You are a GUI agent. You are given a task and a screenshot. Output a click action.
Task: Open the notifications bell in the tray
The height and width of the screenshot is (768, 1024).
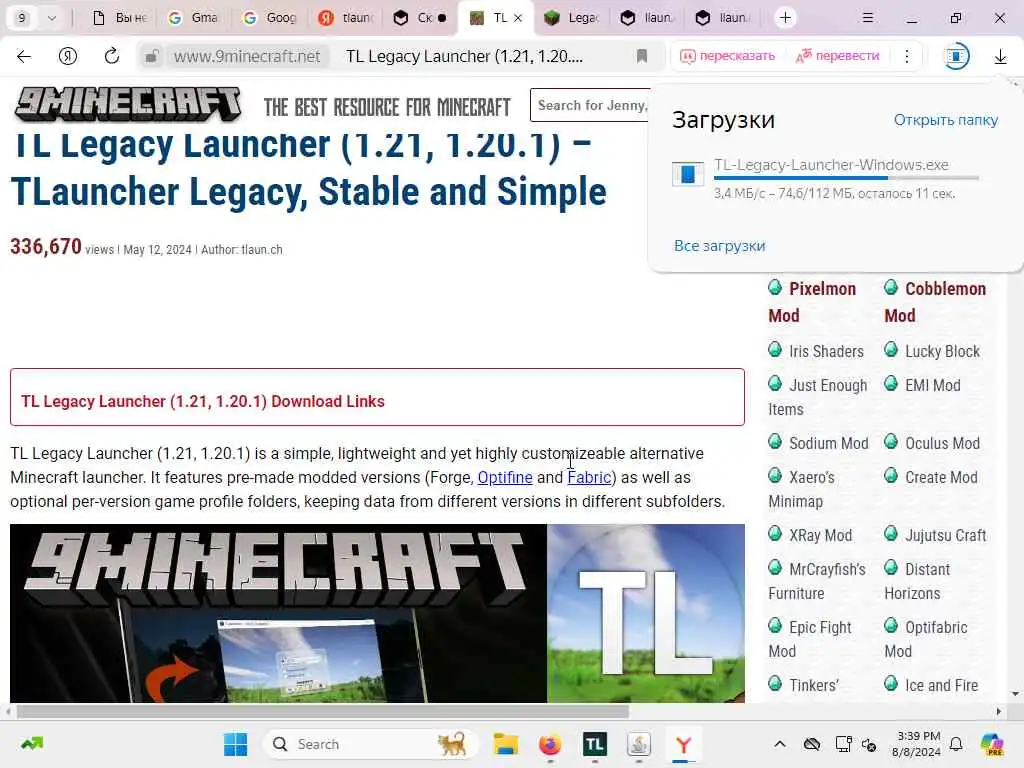point(956,744)
